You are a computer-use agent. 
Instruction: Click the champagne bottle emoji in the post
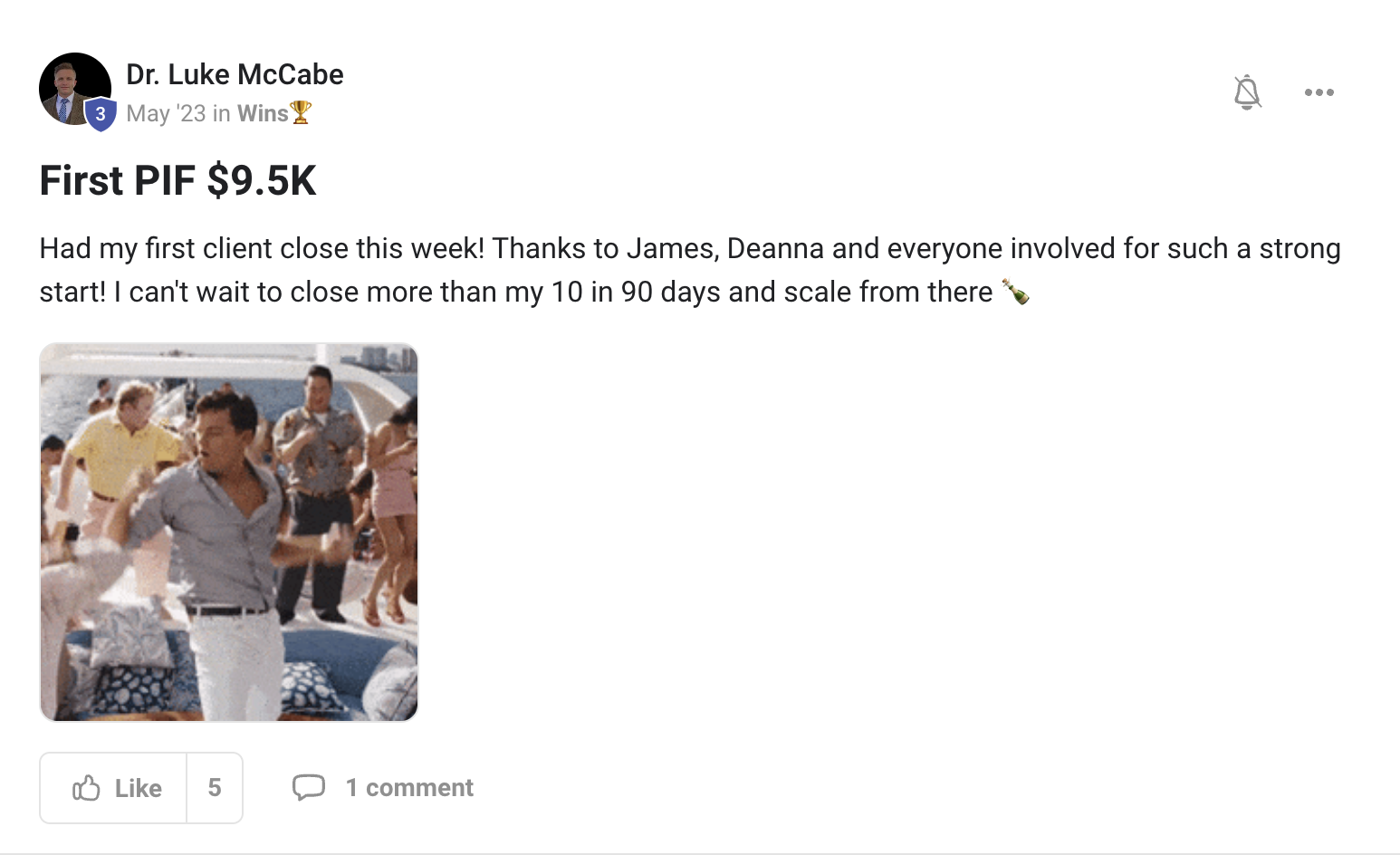1015,292
